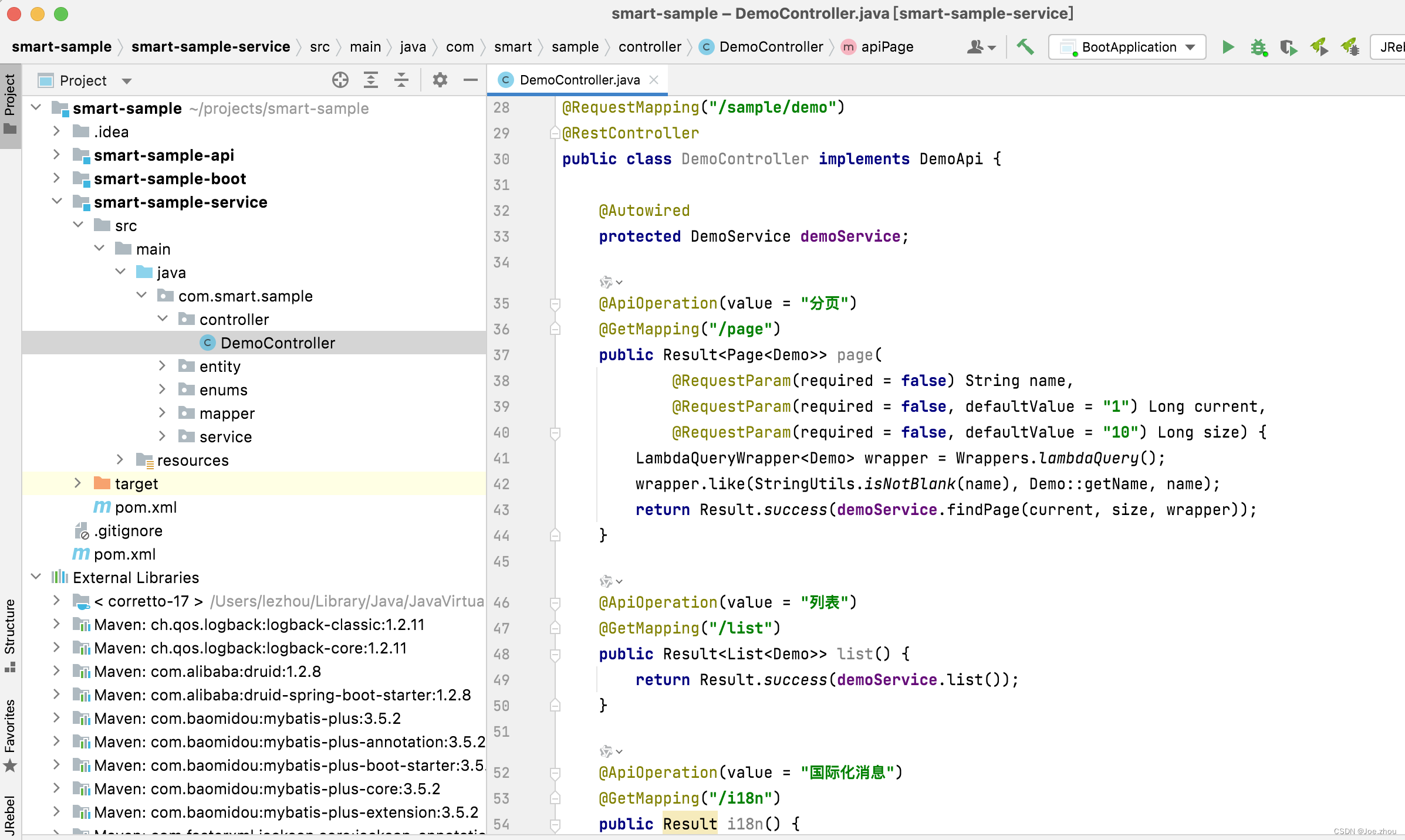Click the Run BootApplication green play icon
The height and width of the screenshot is (840, 1405).
[1228, 47]
